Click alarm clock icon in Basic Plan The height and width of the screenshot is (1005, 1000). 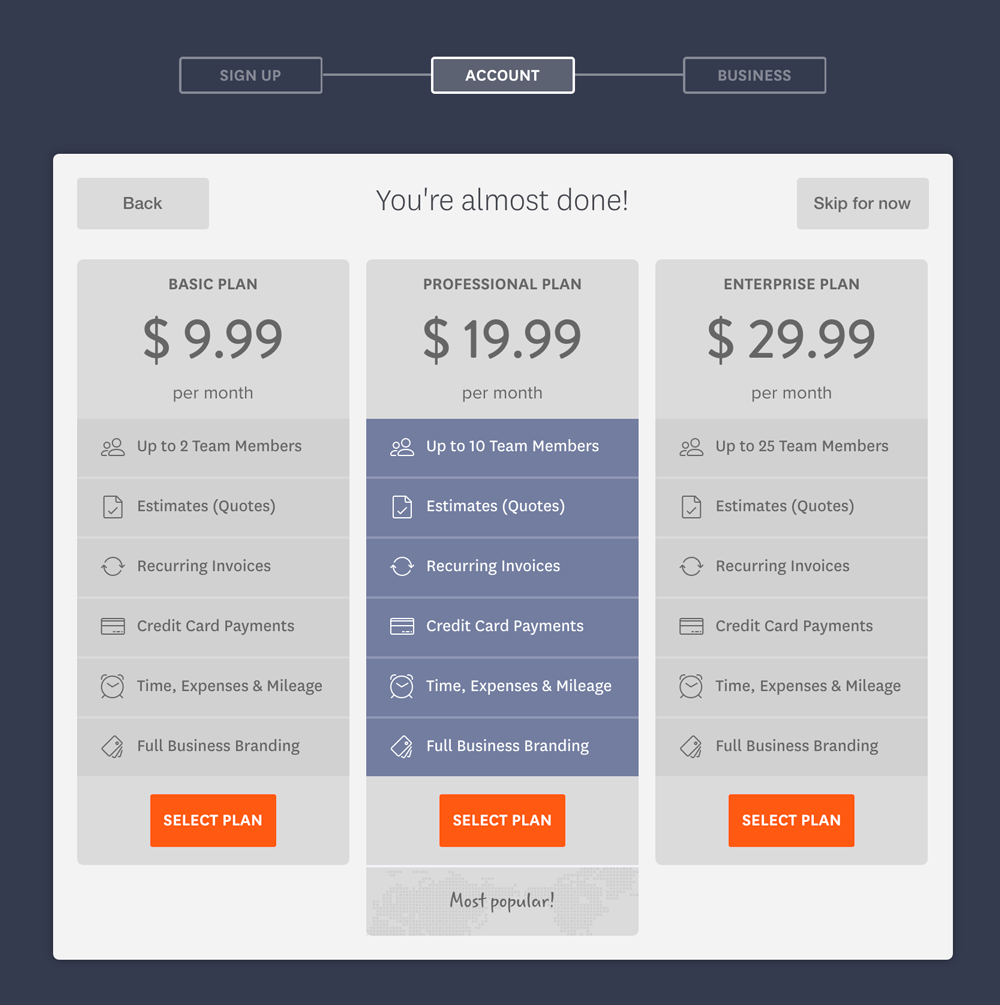[x=112, y=686]
